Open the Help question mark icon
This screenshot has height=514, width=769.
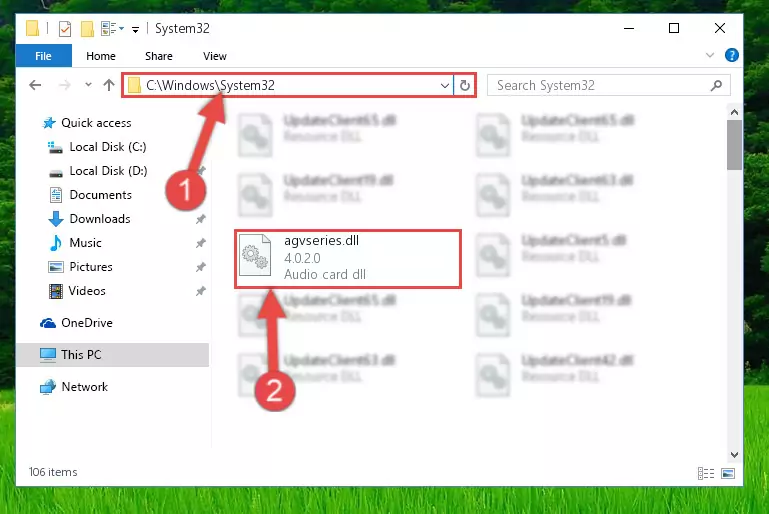731,55
